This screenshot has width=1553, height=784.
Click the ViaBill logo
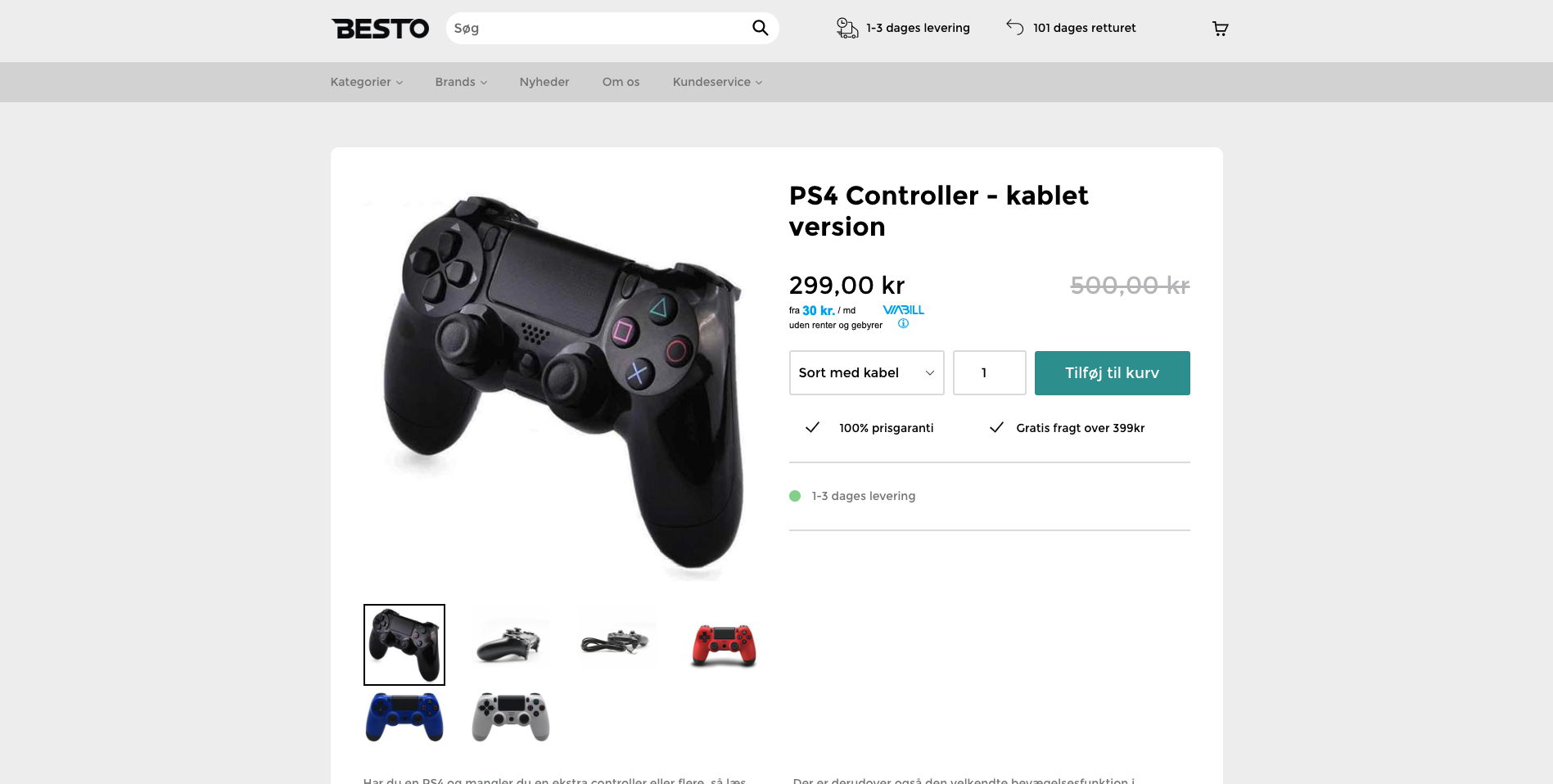[903, 310]
